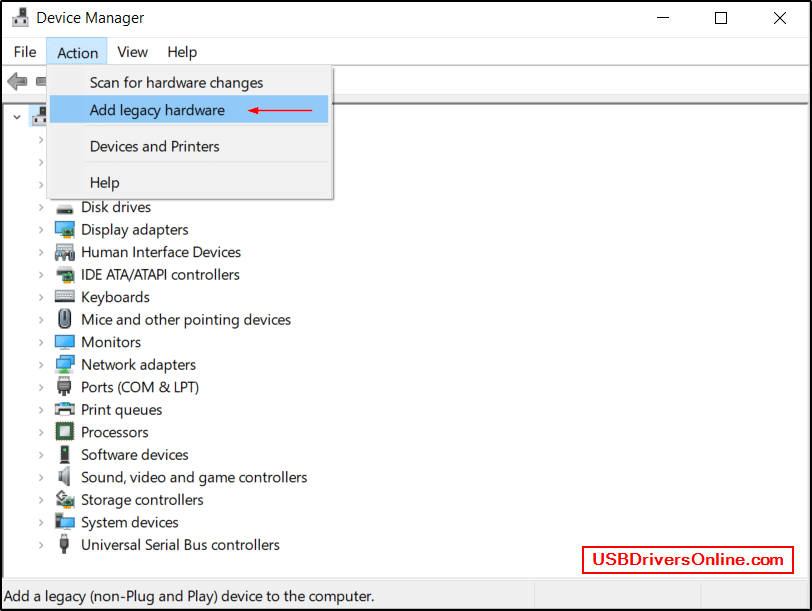Select Scan for hardware changes

(x=176, y=83)
